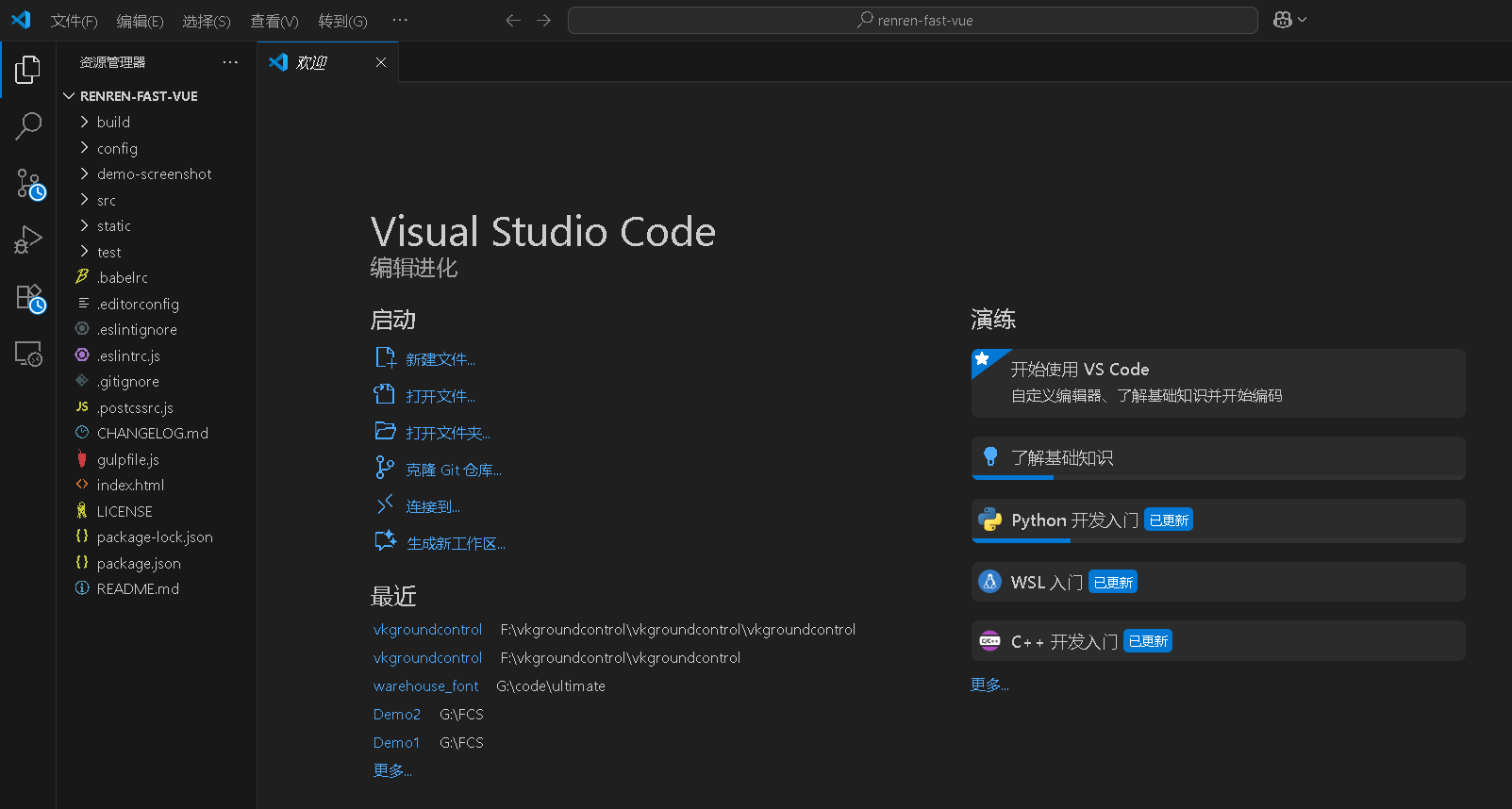Collapse the RENREN-FAST-VUE root folder
1512x809 pixels.
[x=69, y=96]
